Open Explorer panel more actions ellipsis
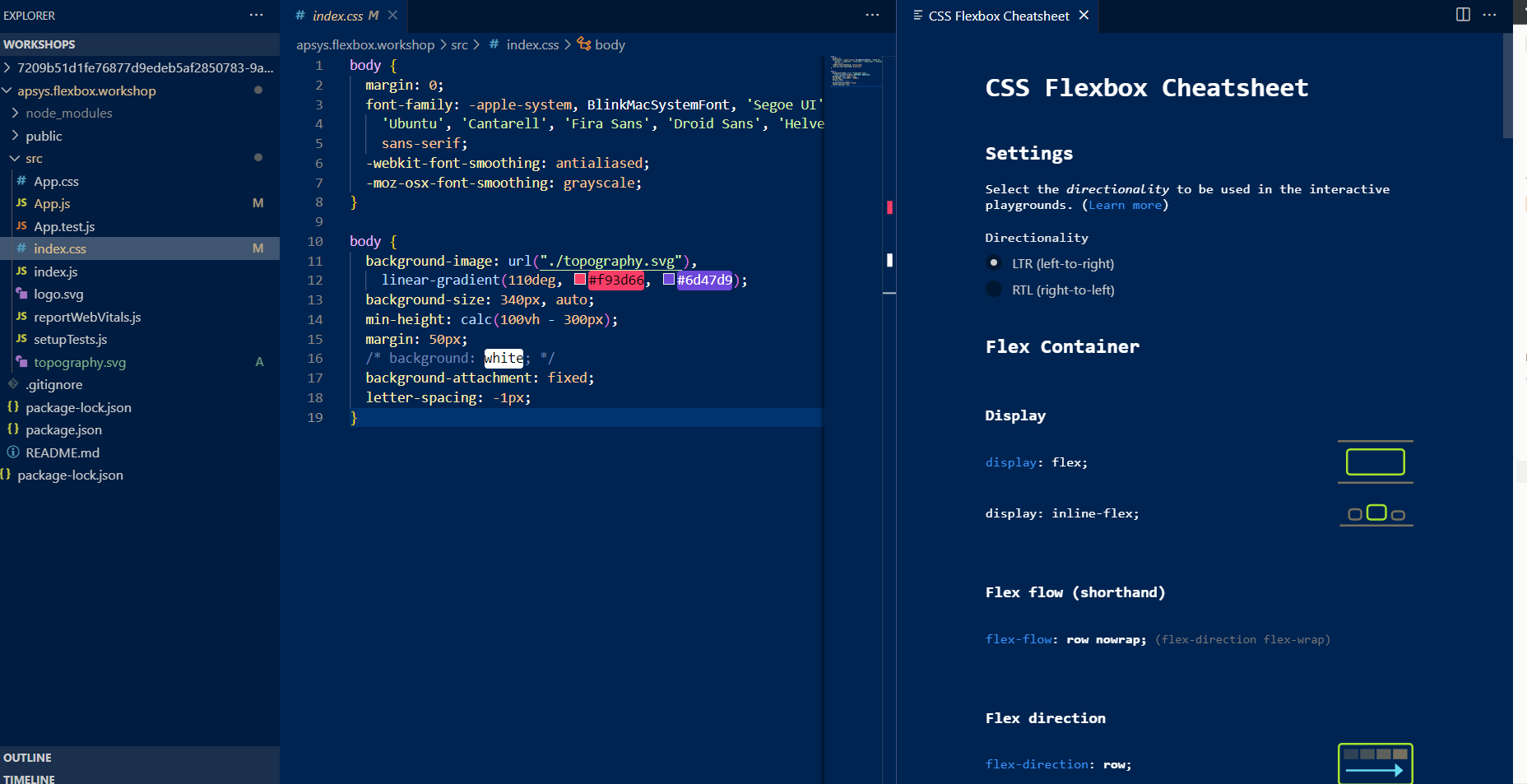 click(257, 15)
